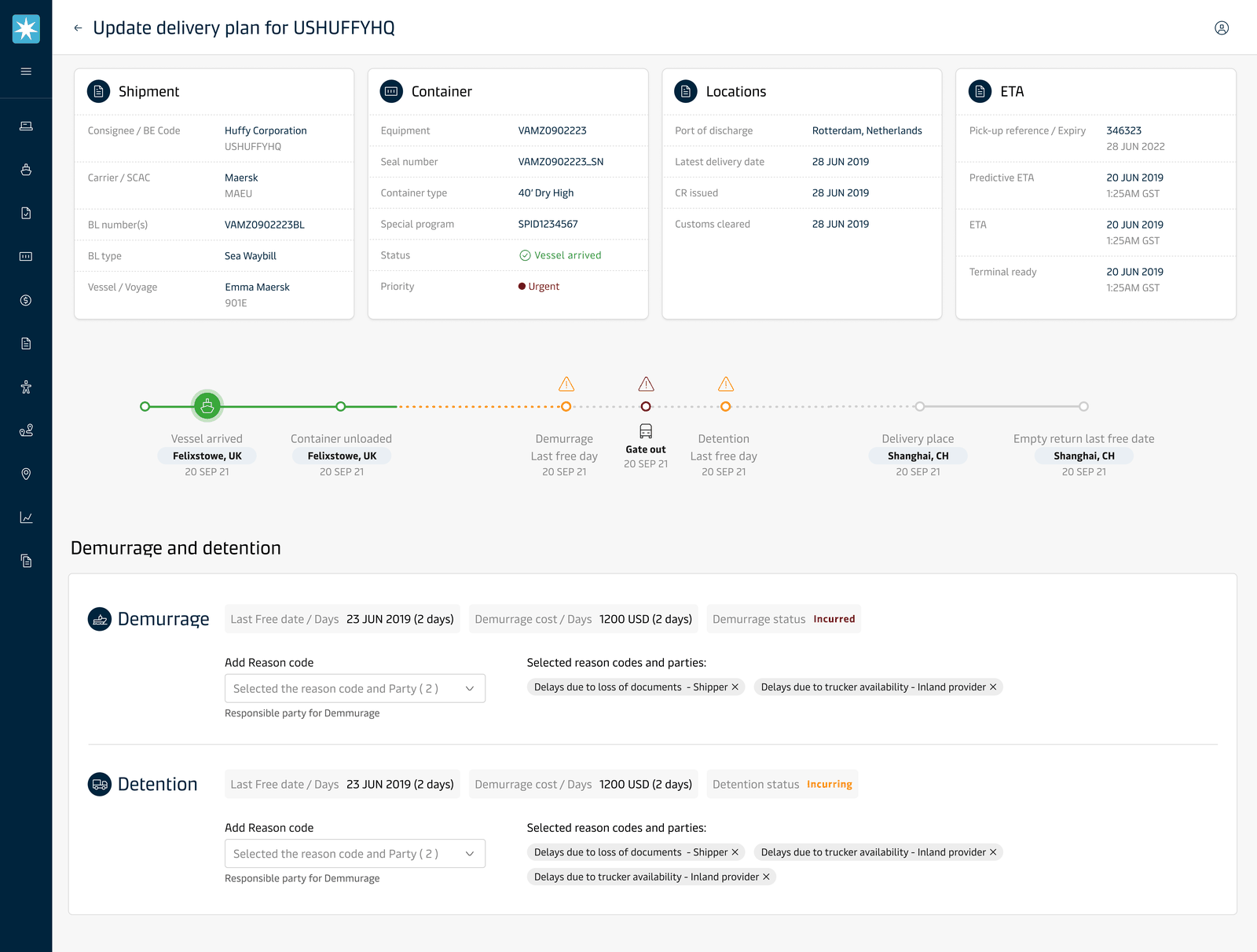Click the Locations card header icon
Screen dimensions: 1257x952
[686, 92]
